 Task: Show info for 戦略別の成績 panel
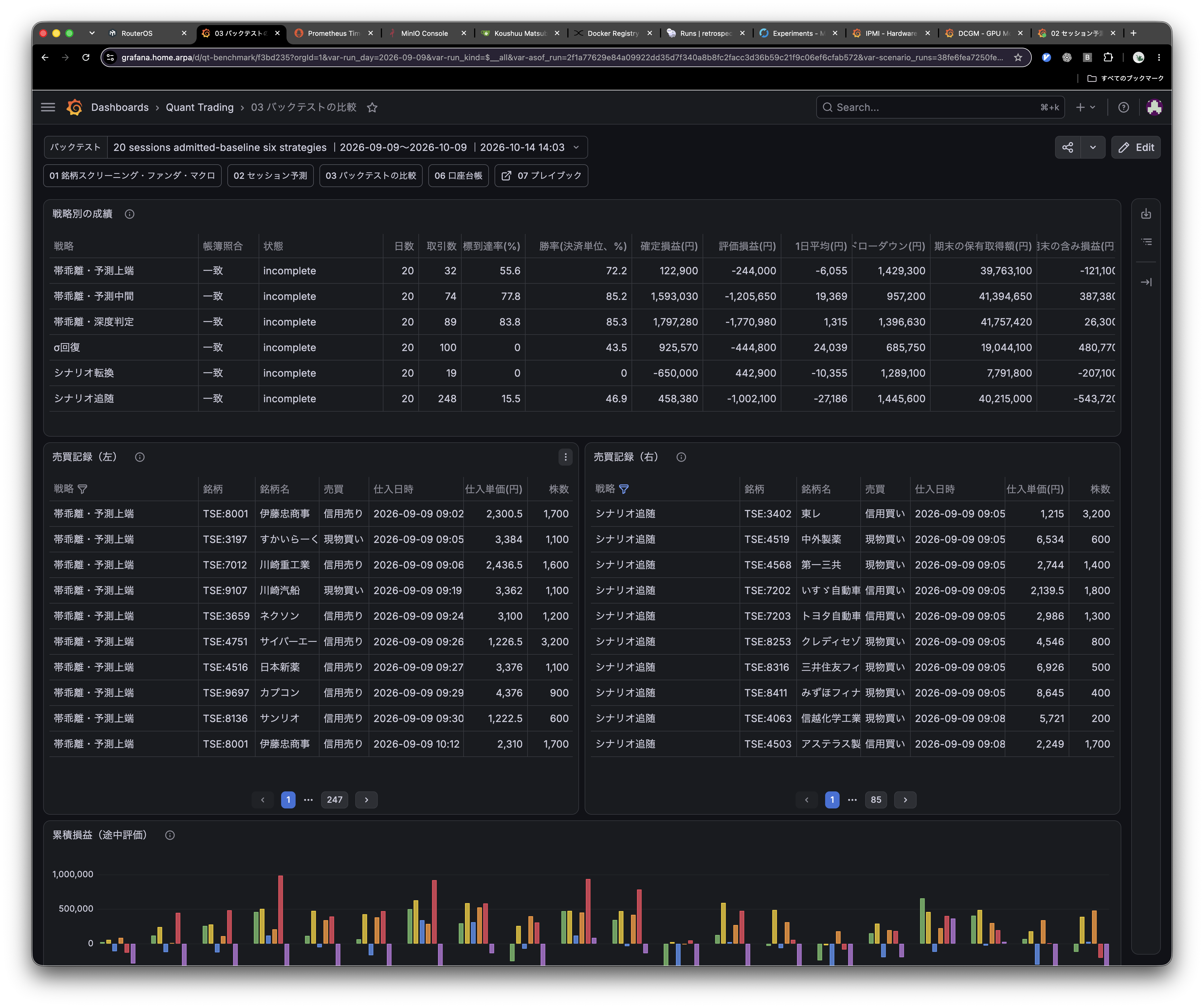click(x=130, y=214)
